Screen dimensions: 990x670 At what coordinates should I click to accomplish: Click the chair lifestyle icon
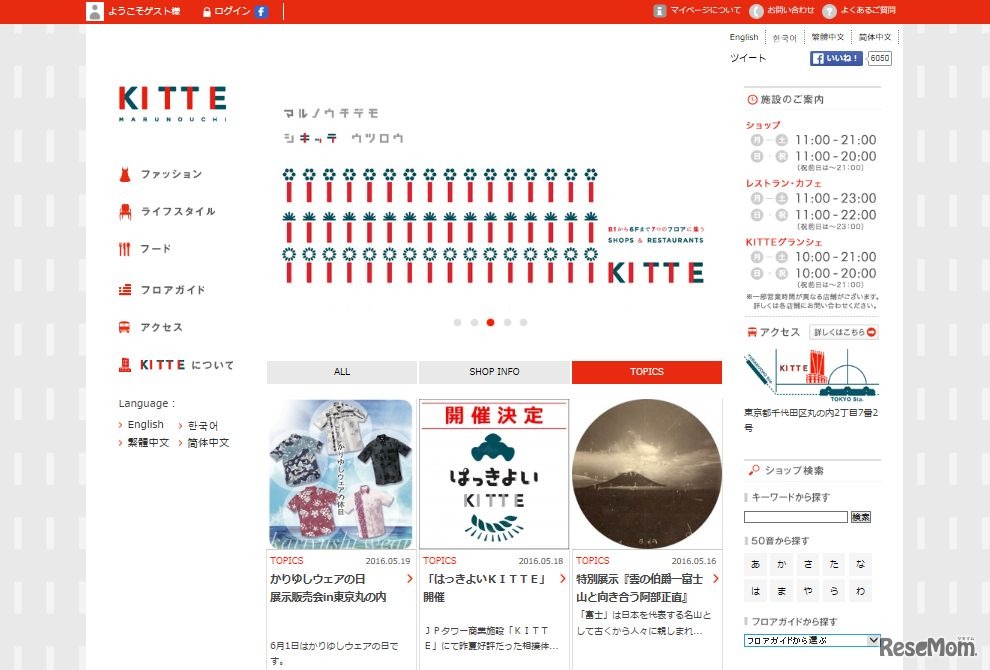tap(125, 212)
